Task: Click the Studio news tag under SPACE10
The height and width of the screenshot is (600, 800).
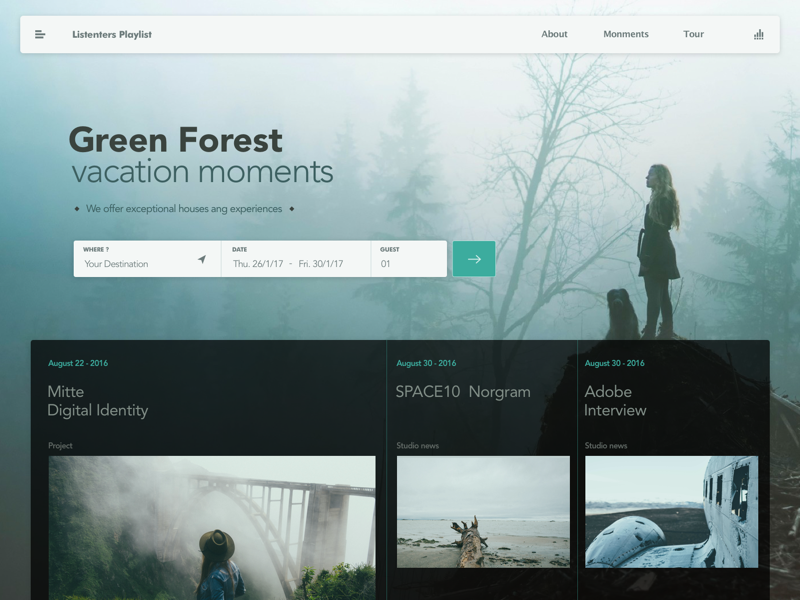Action: click(418, 445)
